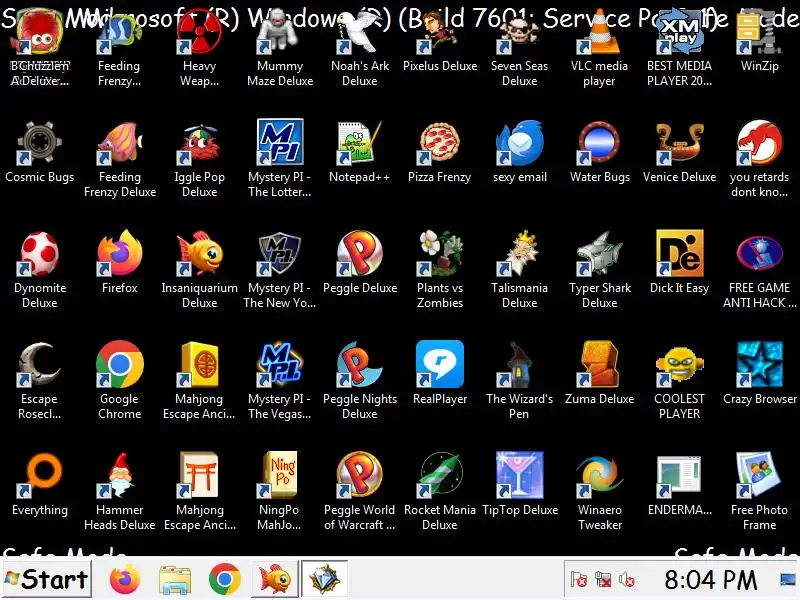
Task: Open the Action Center flag tray icon
Action: click(x=579, y=580)
